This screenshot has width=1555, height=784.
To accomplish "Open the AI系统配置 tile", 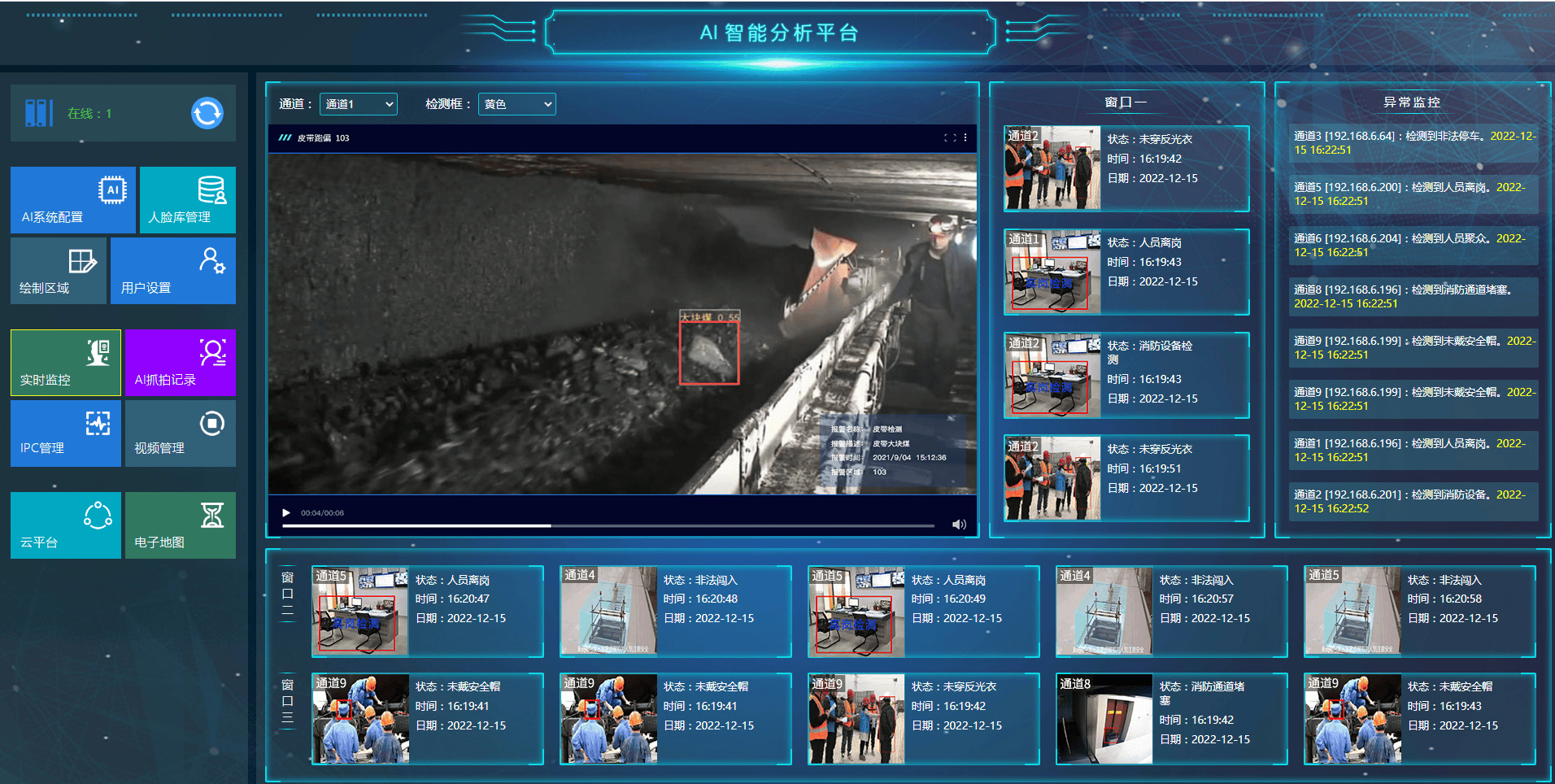I will click(72, 200).
